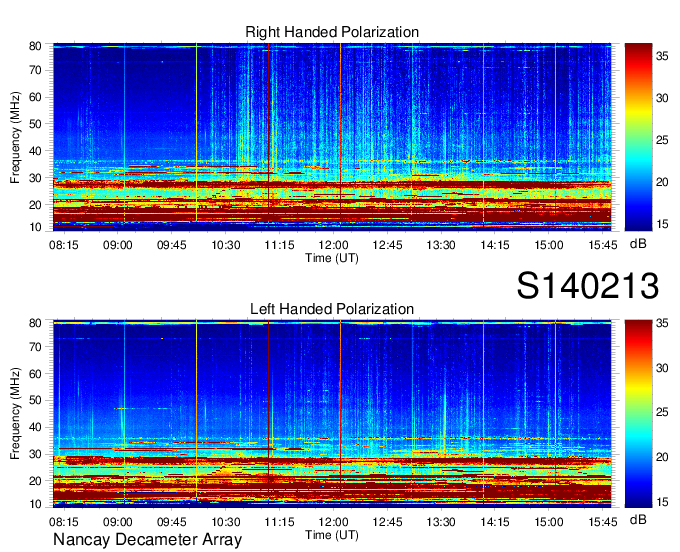The image size is (680, 552).
Task: Click the 35 label on Left Handed colorbar
Action: 662,323
